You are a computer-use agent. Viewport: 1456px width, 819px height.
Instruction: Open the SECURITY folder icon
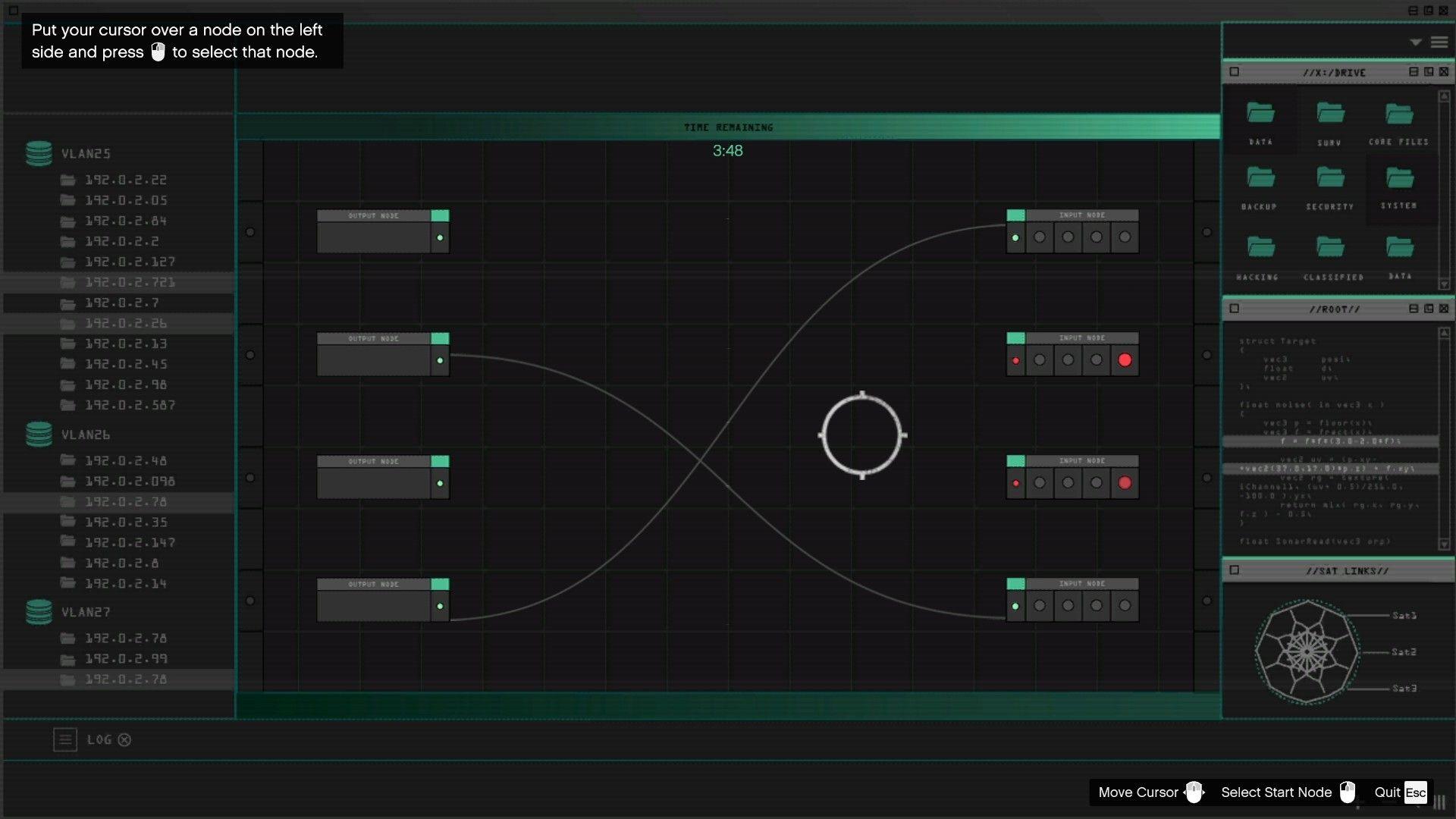1330,177
